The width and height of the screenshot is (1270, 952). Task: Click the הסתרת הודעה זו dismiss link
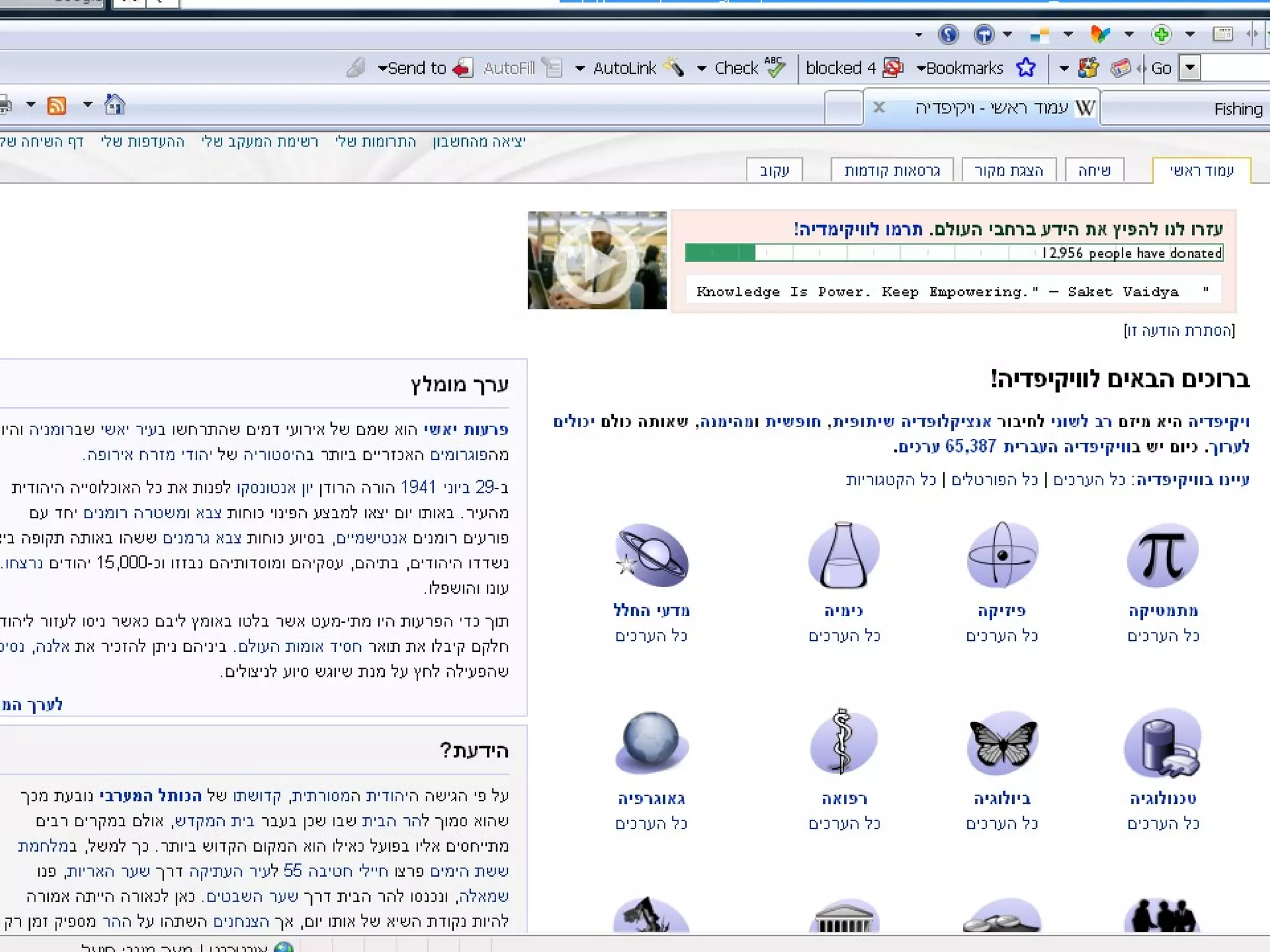(1179, 330)
